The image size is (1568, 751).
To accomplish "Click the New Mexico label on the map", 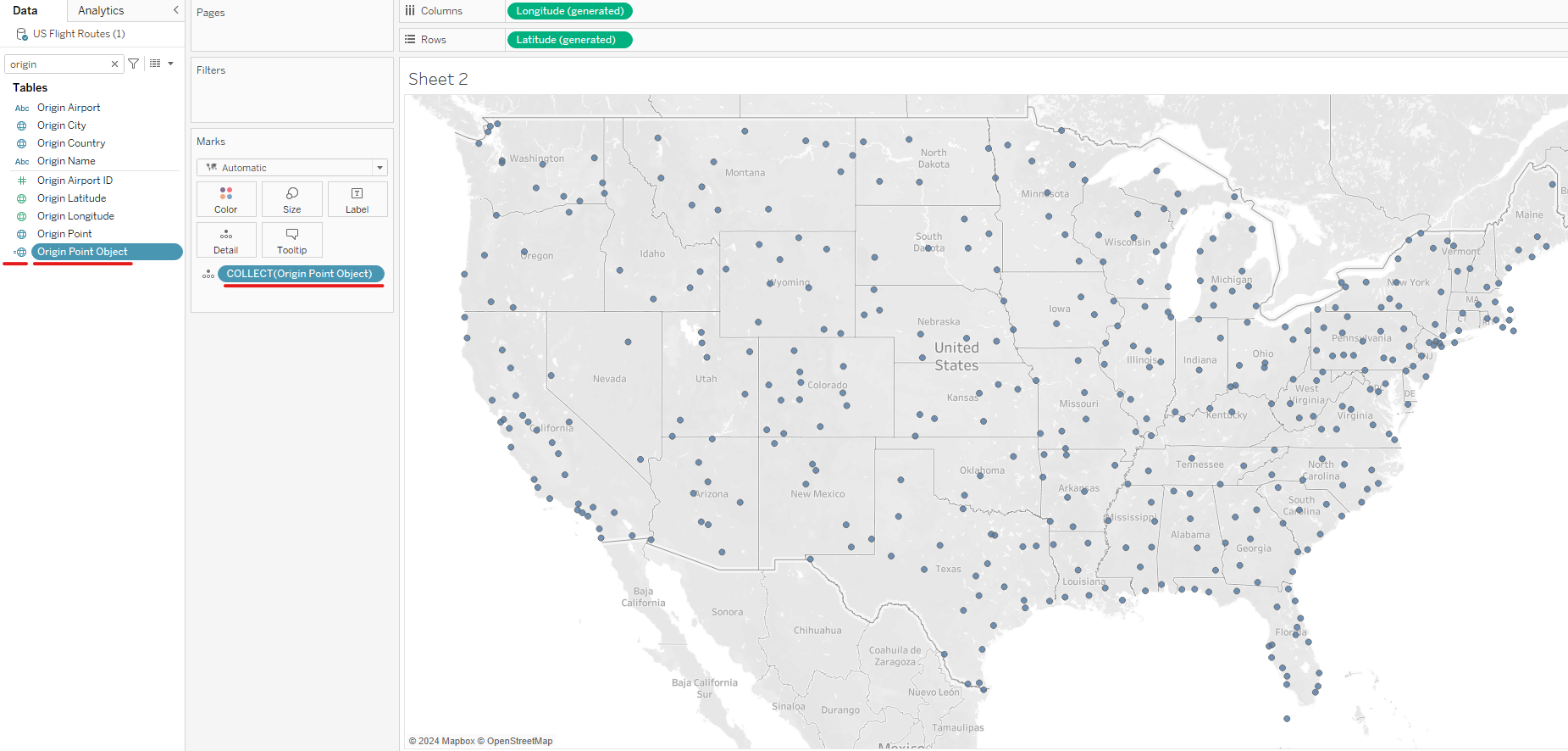I will click(x=817, y=494).
